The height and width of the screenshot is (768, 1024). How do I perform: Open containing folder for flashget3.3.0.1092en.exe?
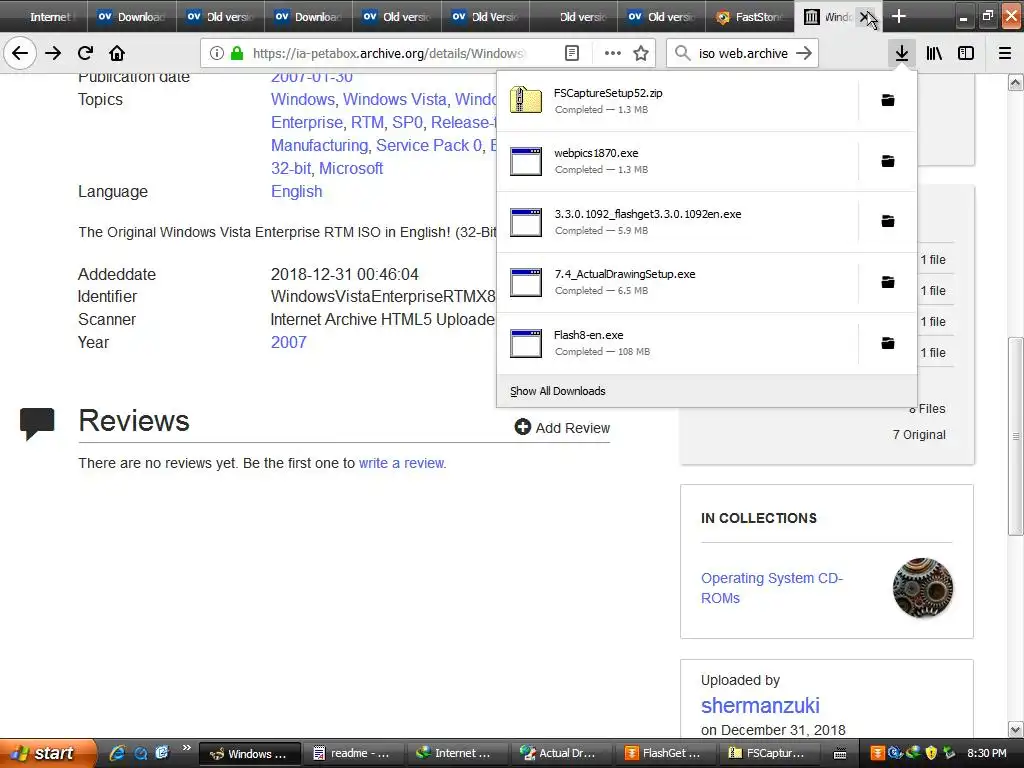point(888,221)
